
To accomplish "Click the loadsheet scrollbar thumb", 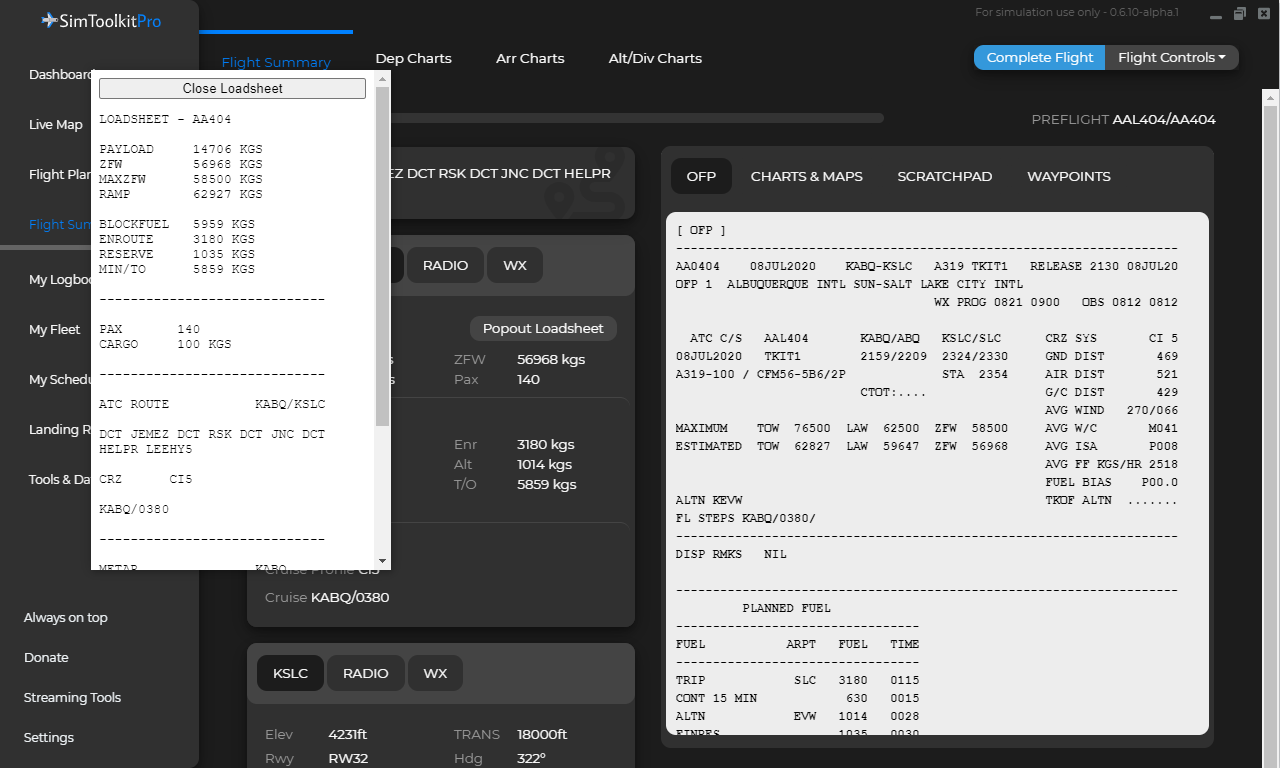I will [382, 256].
